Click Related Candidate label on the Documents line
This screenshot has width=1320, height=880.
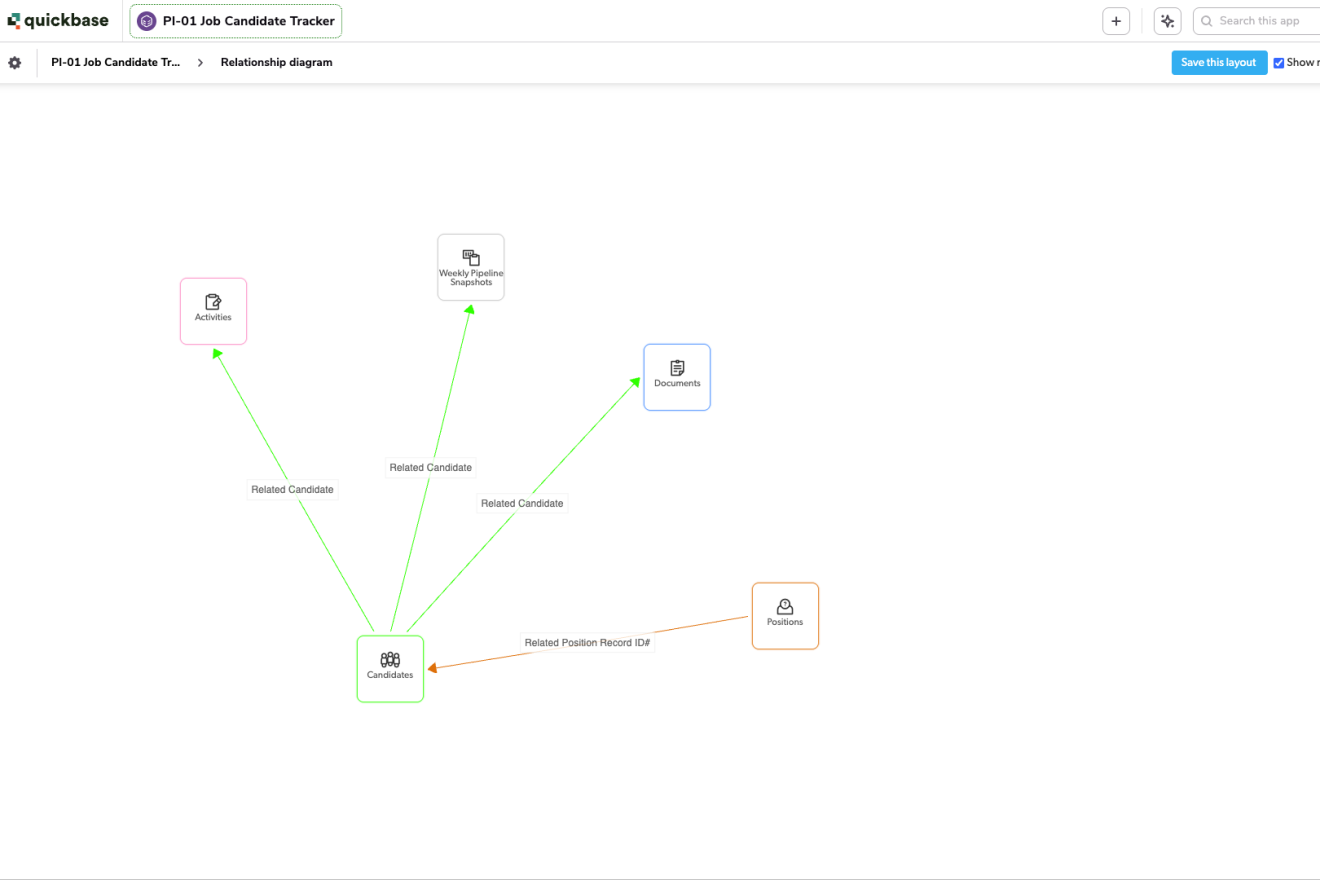coord(522,504)
